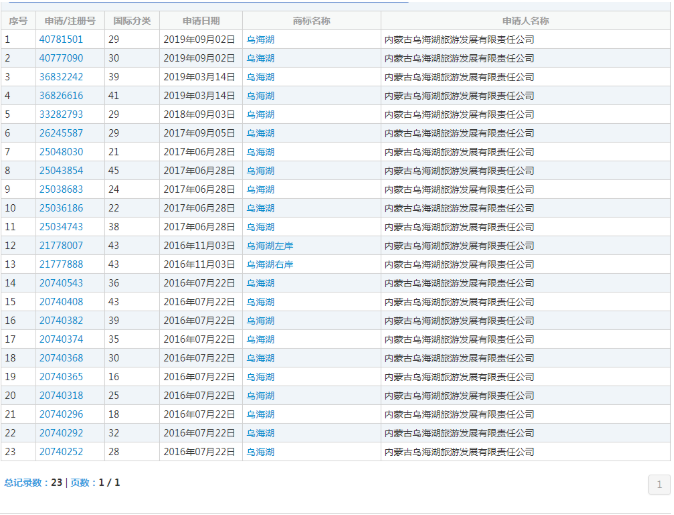Open record 25036186 link
The image size is (674, 515).
61,208
